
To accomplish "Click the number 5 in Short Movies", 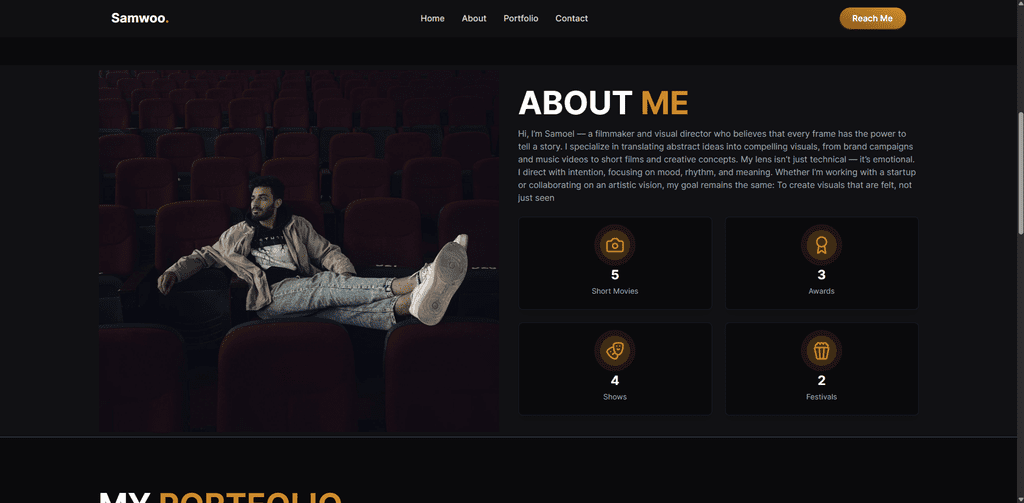I will pyautogui.click(x=615, y=275).
